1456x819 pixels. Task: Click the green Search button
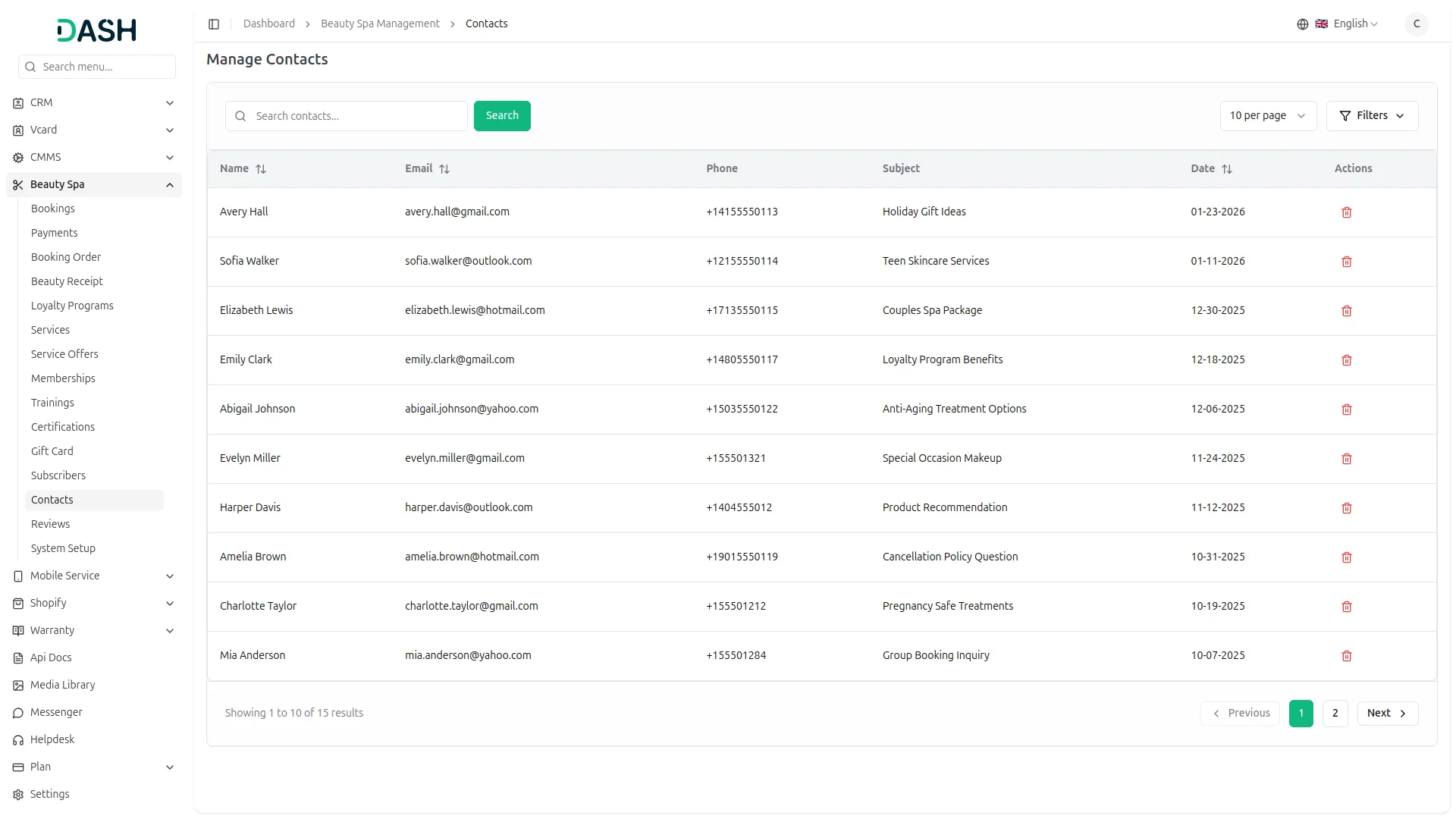coord(502,116)
